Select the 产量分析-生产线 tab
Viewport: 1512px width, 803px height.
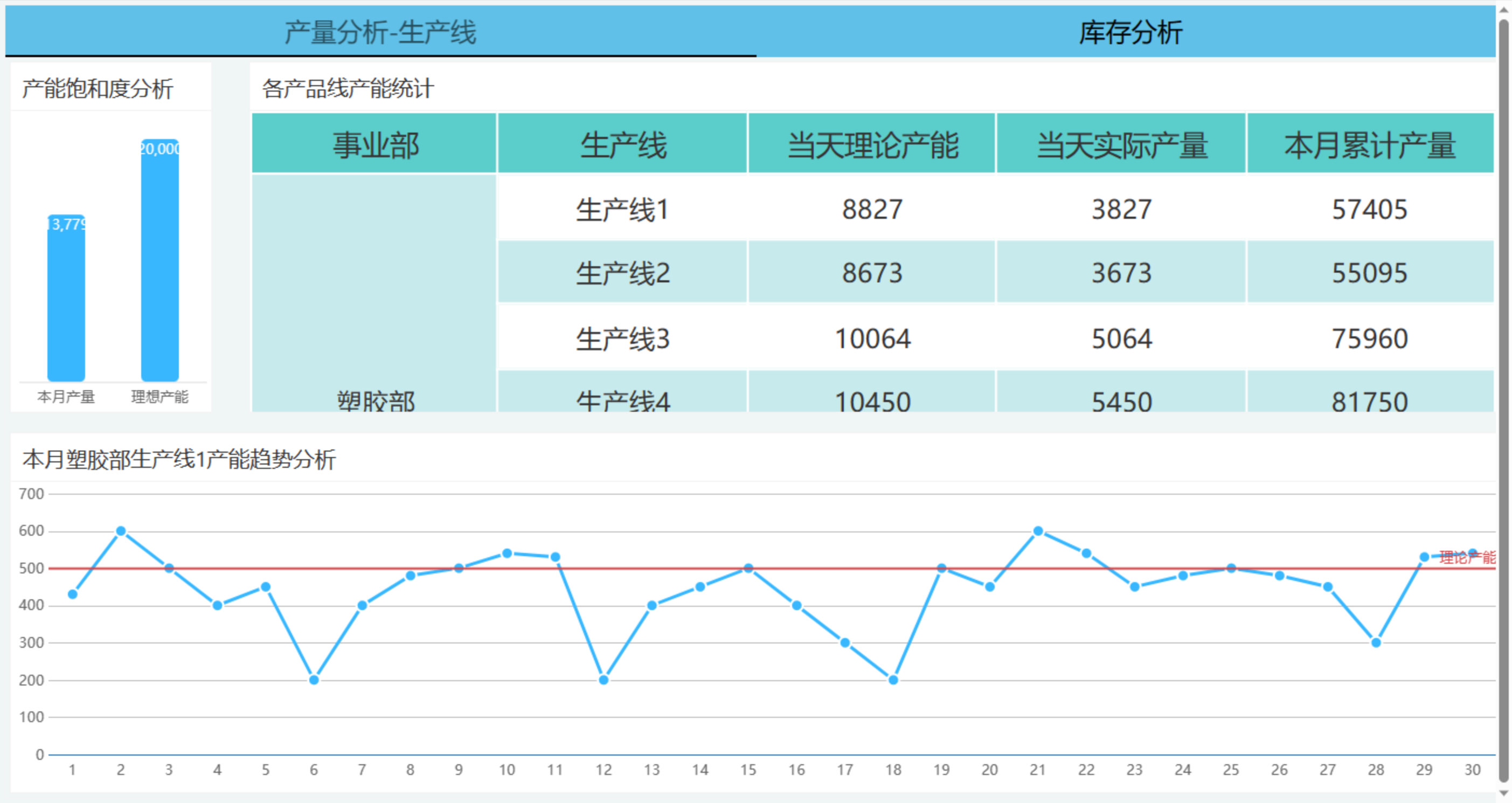click(380, 32)
